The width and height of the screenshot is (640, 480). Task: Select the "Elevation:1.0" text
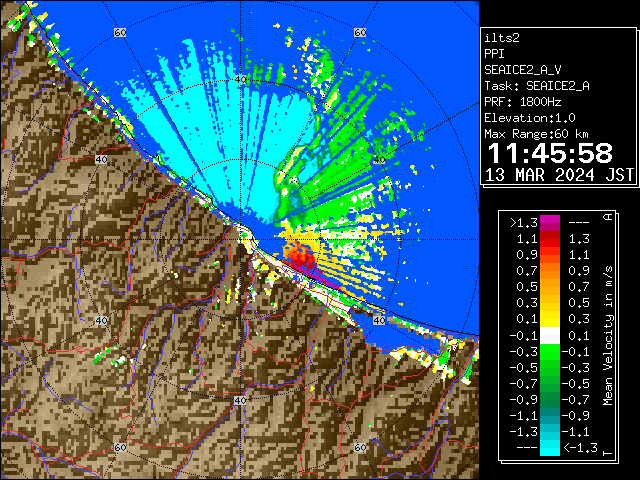(x=530, y=118)
